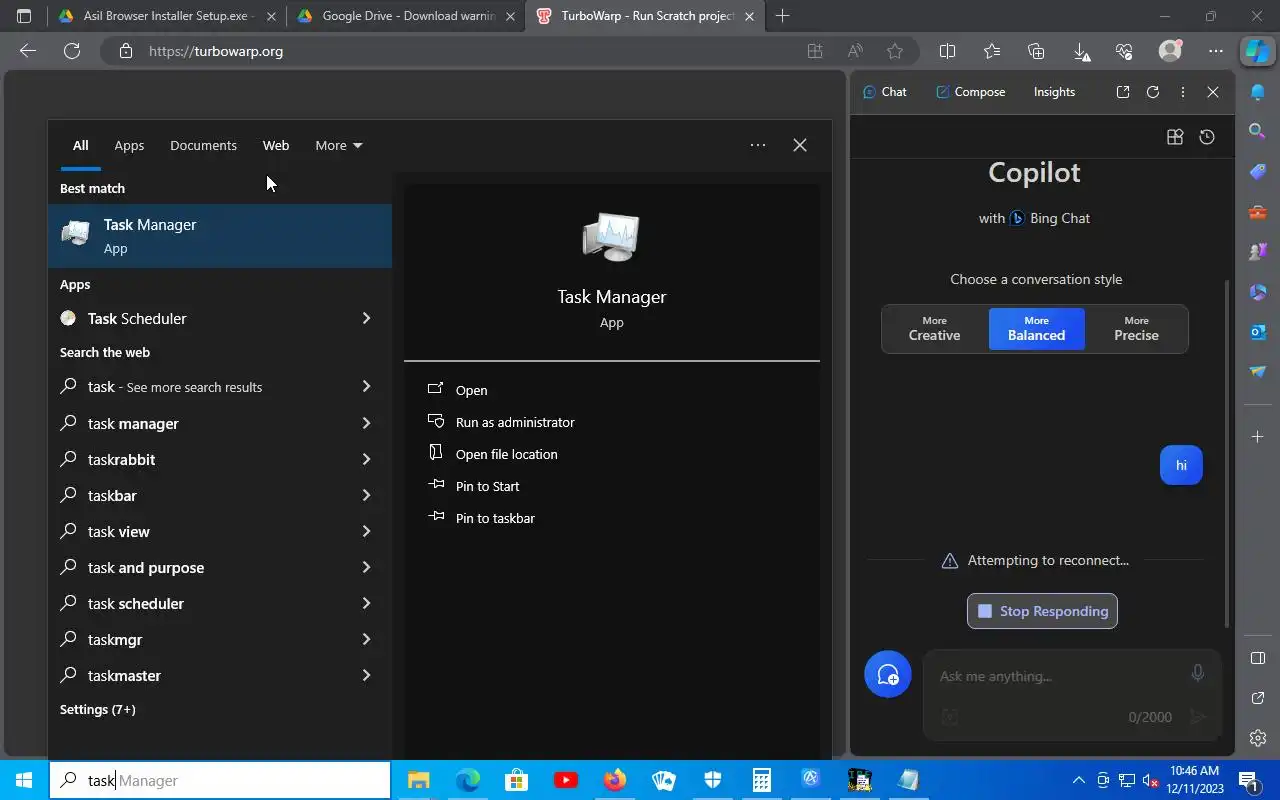This screenshot has width=1280, height=800.
Task: Switch to the Web search tab
Action: 276,145
